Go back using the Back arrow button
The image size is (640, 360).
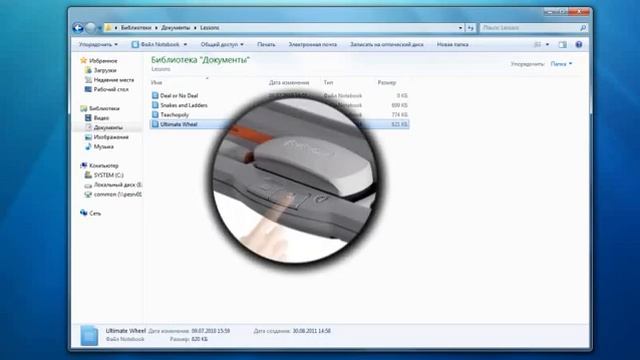pos(78,28)
